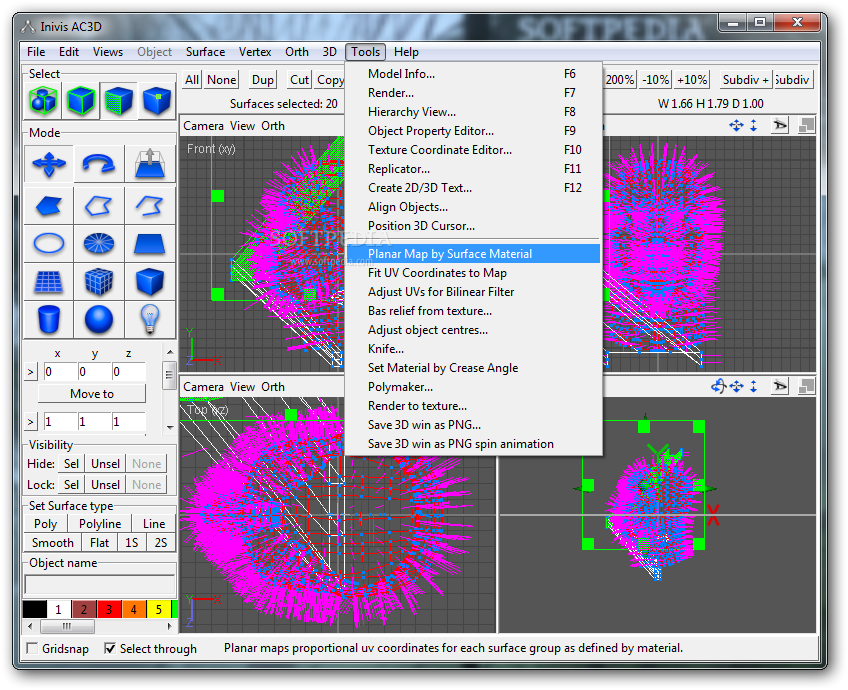Click the Move to button
Screen dimensions: 848x690
92,394
